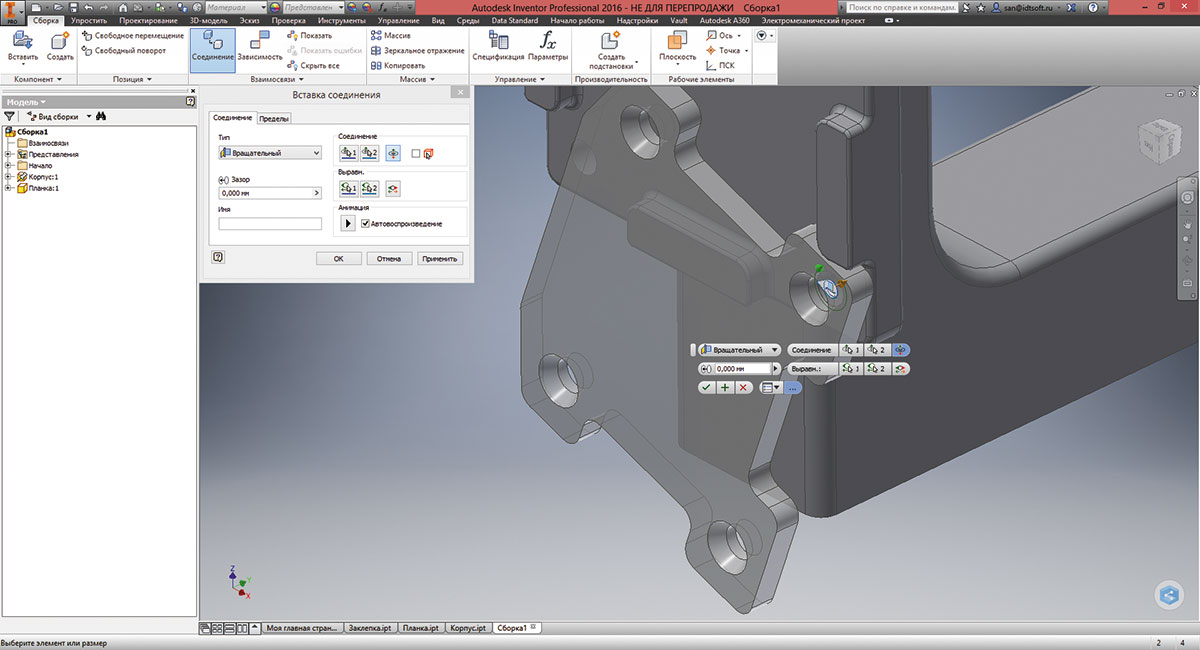Play the joint animation
Image resolution: width=1200 pixels, height=650 pixels.
click(348, 223)
